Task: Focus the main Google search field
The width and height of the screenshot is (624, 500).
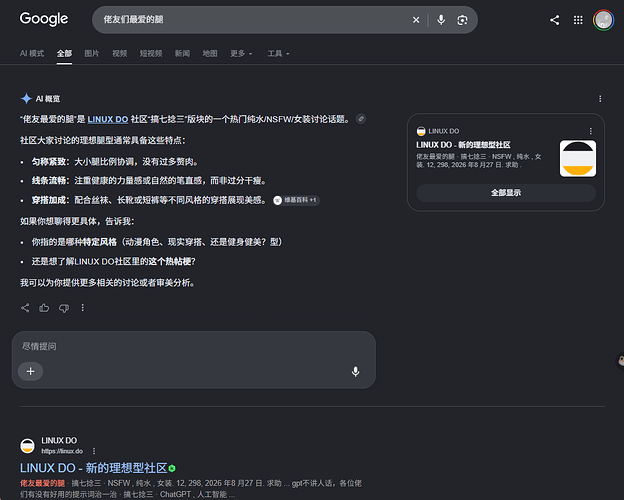Action: coord(255,20)
